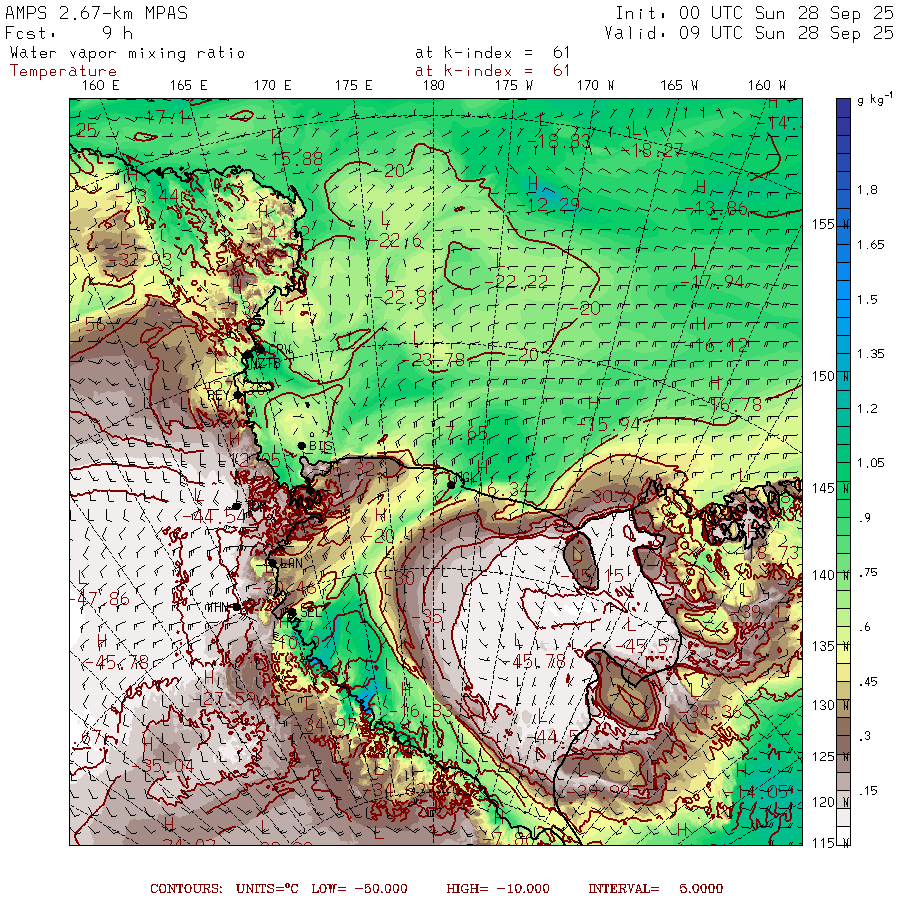Click the '-22.22' temperature low value
Image resolution: width=900 pixels, height=900 pixels.
pos(515,281)
